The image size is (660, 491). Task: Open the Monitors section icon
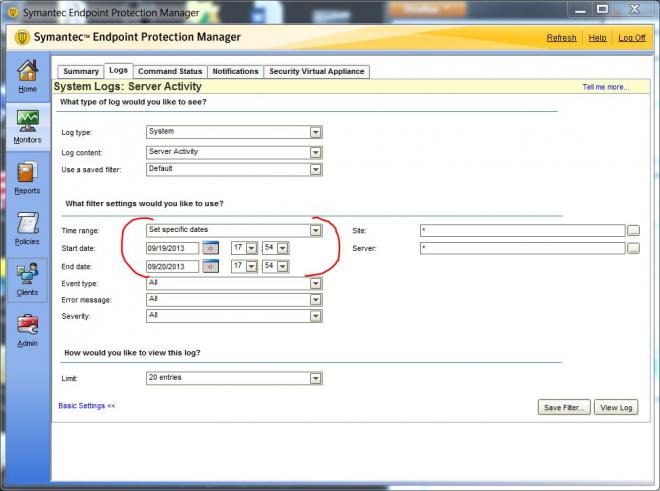tap(27, 121)
